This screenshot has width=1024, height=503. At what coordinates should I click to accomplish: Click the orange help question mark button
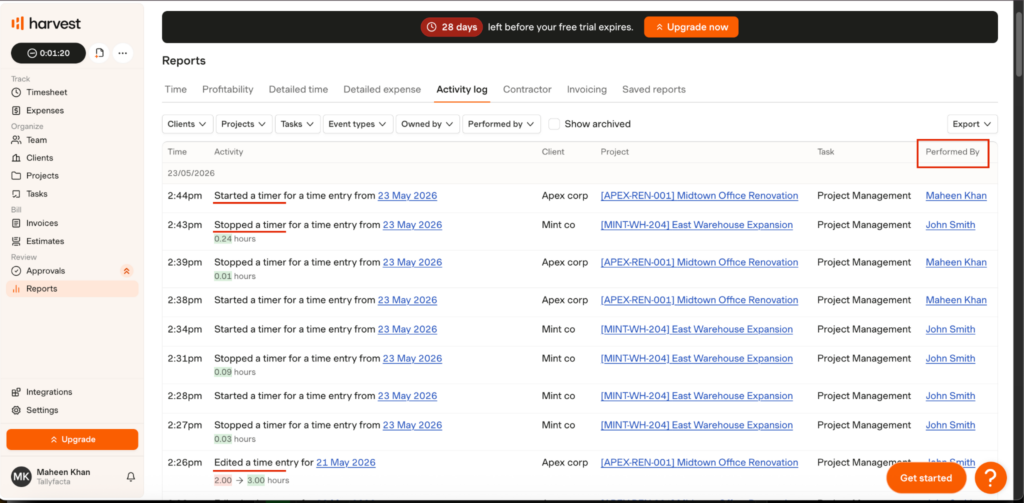pos(991,478)
